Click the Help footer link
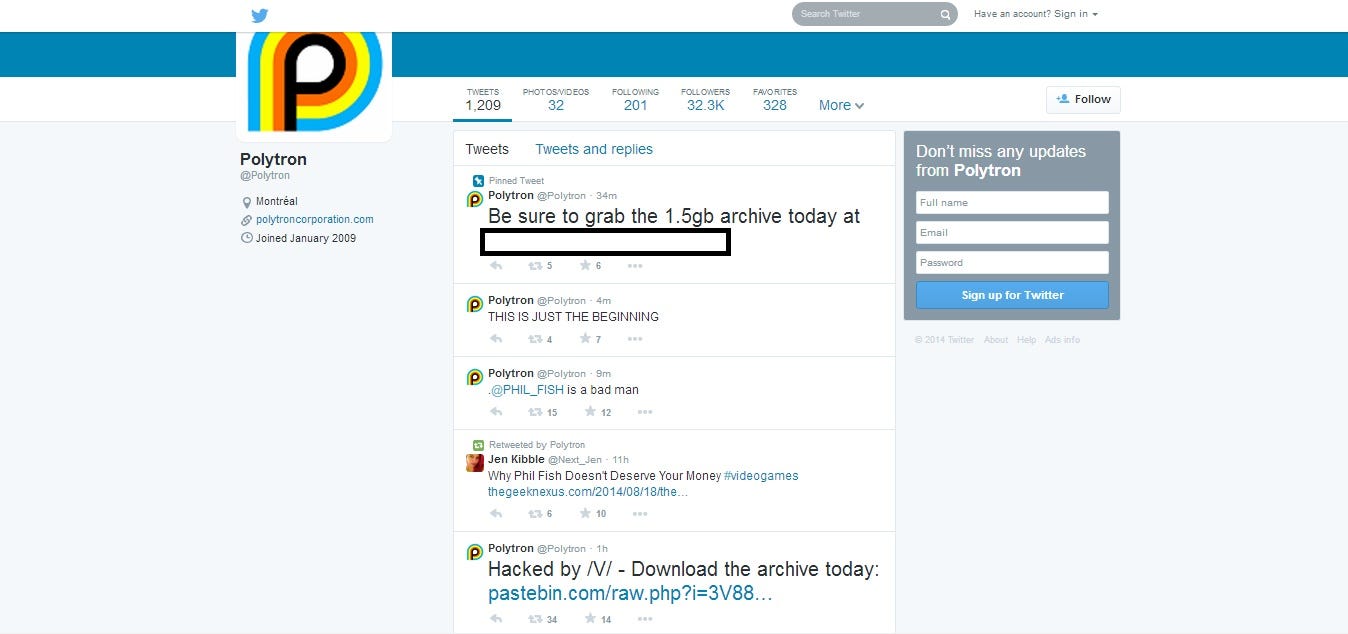 pos(1027,340)
